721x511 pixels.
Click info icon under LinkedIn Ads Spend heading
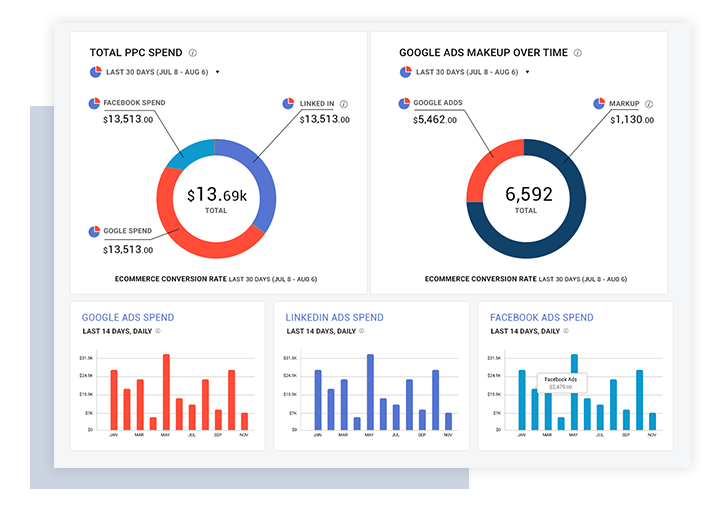[361, 331]
